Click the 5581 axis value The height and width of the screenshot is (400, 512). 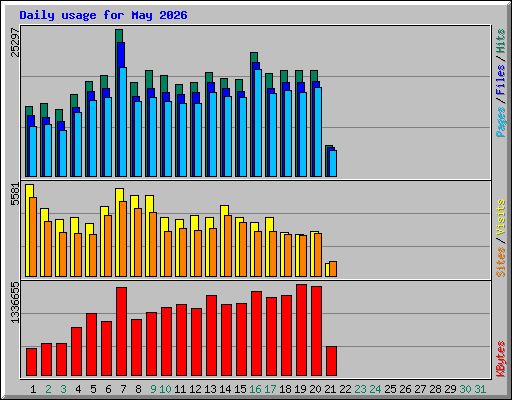tap(15, 195)
